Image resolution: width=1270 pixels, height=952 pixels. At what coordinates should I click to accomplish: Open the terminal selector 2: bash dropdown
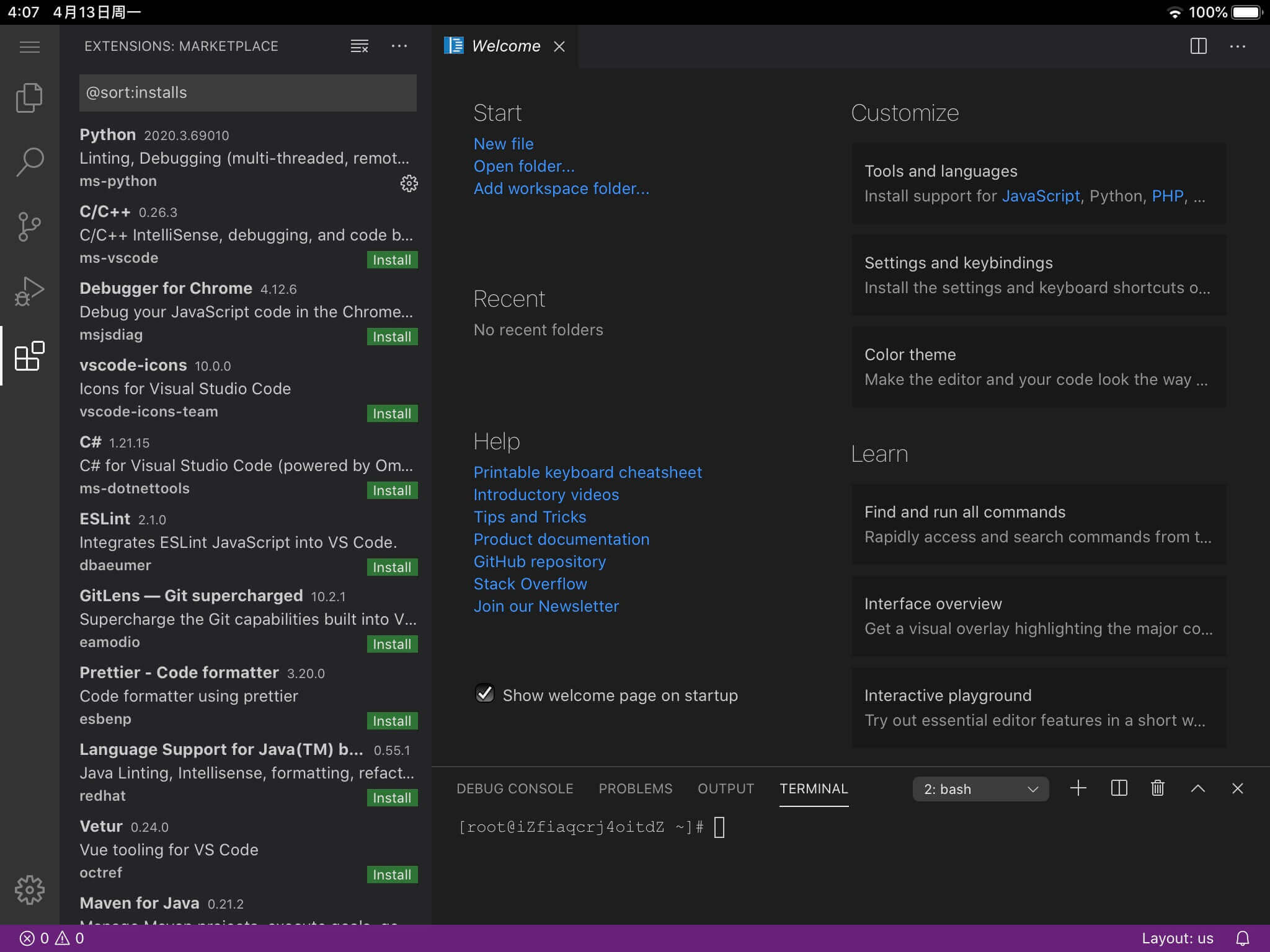click(980, 789)
